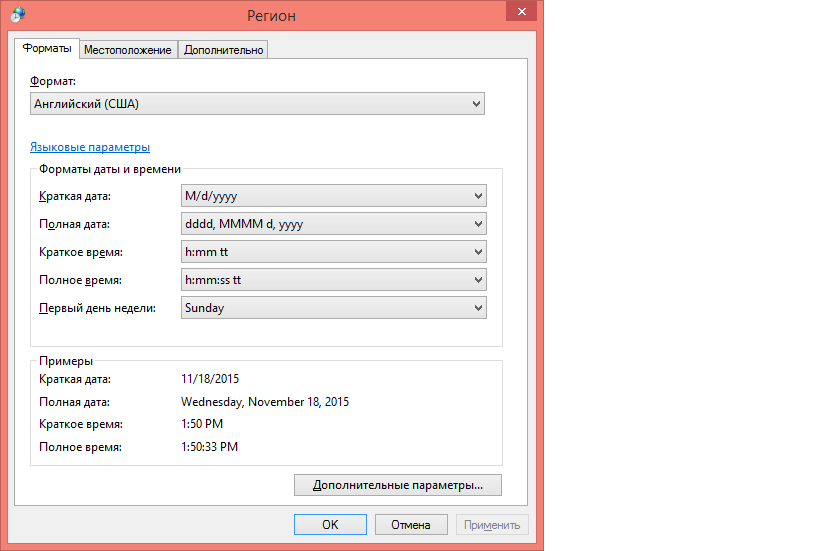Follow the Языковые параметры link
This screenshot has height=551, width=819.
(x=90, y=147)
